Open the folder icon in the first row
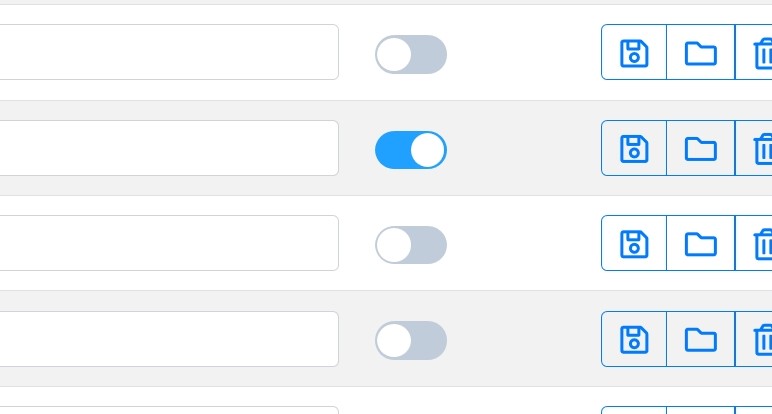This screenshot has width=772, height=414. tap(700, 53)
